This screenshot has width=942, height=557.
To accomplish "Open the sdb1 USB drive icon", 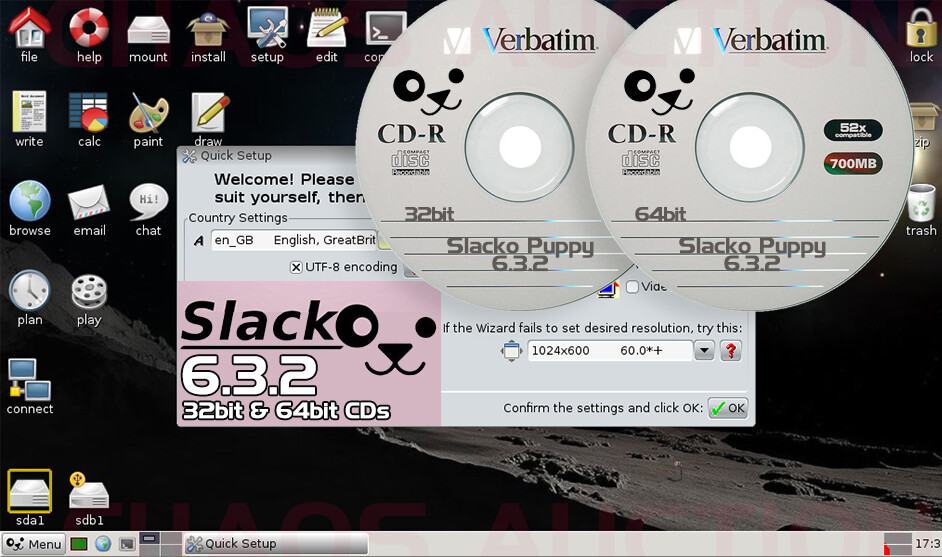I will (x=89, y=492).
